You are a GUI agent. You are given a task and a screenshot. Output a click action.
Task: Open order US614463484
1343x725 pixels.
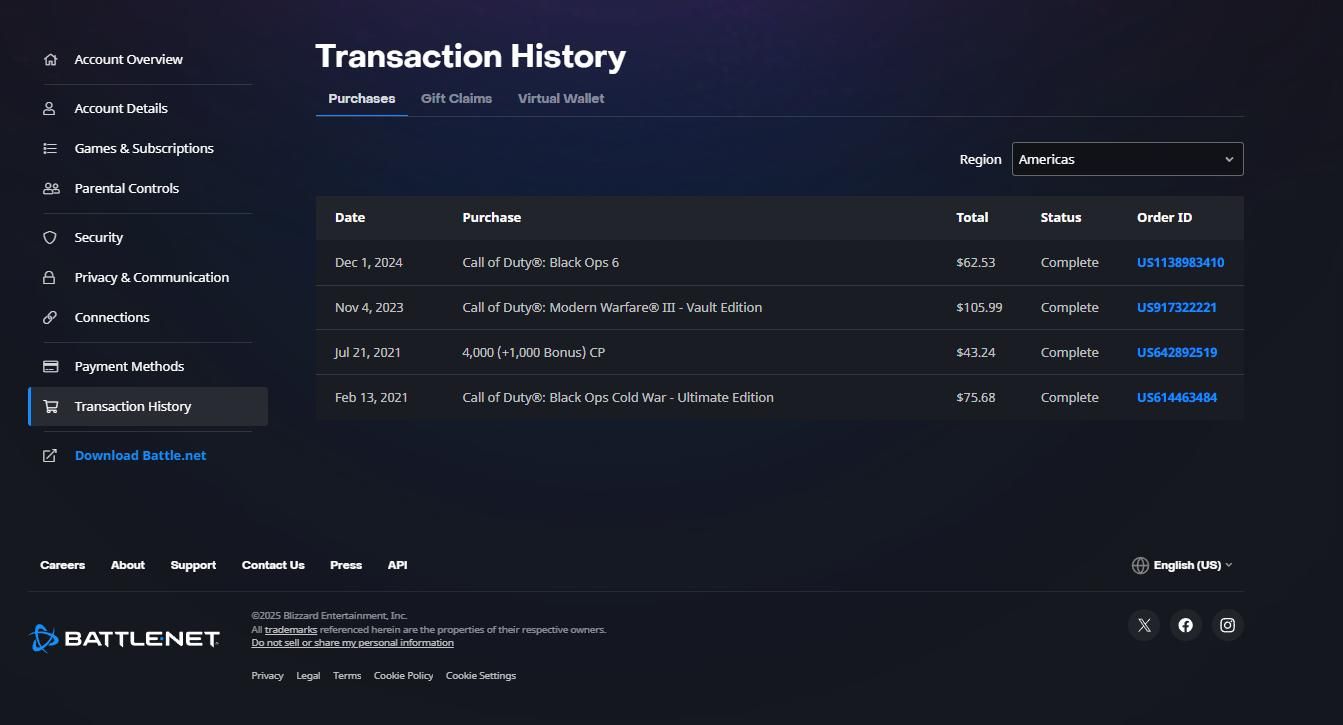pos(1177,398)
